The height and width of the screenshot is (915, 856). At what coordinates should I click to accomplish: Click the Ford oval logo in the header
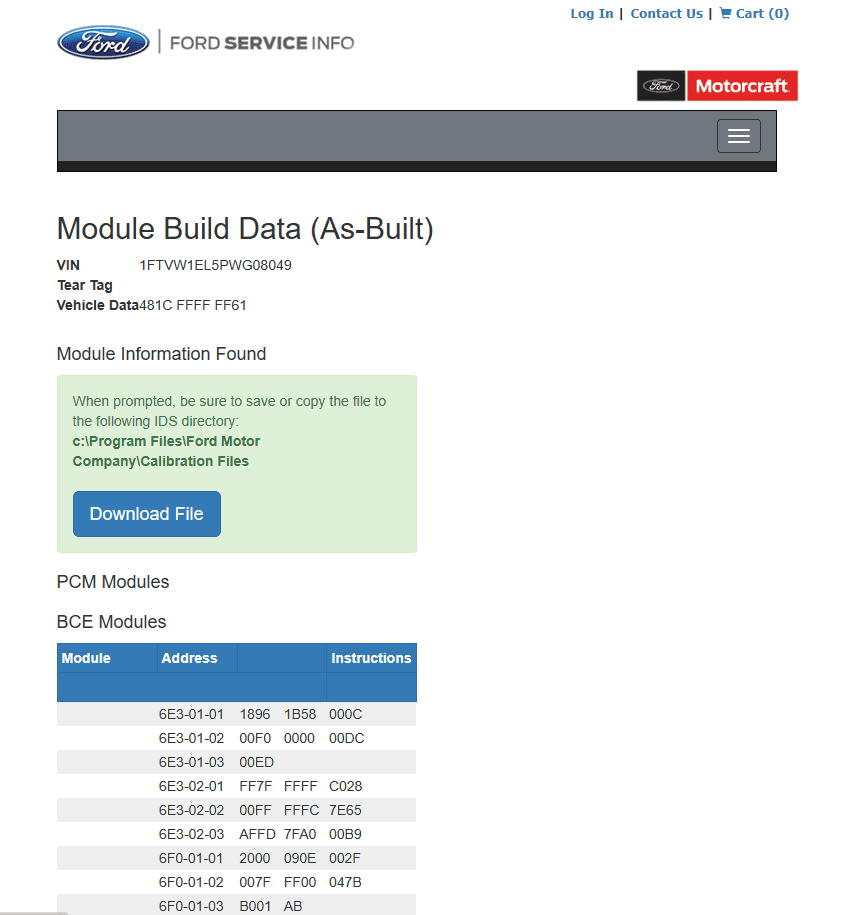coord(103,42)
